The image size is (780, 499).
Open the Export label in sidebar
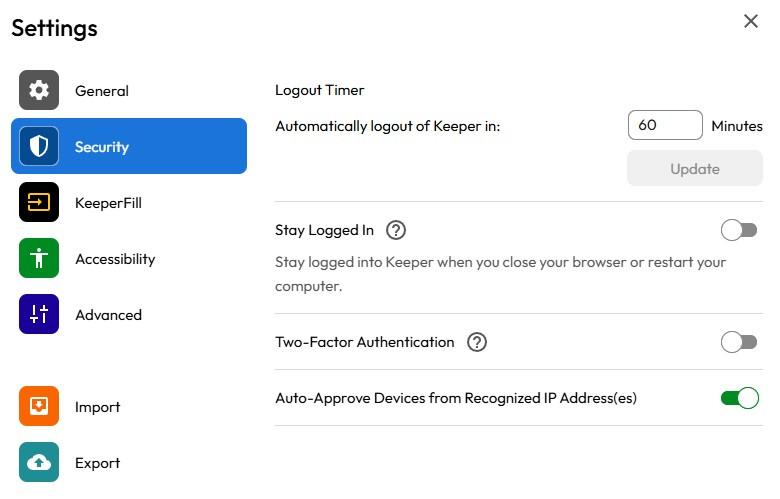tap(97, 463)
